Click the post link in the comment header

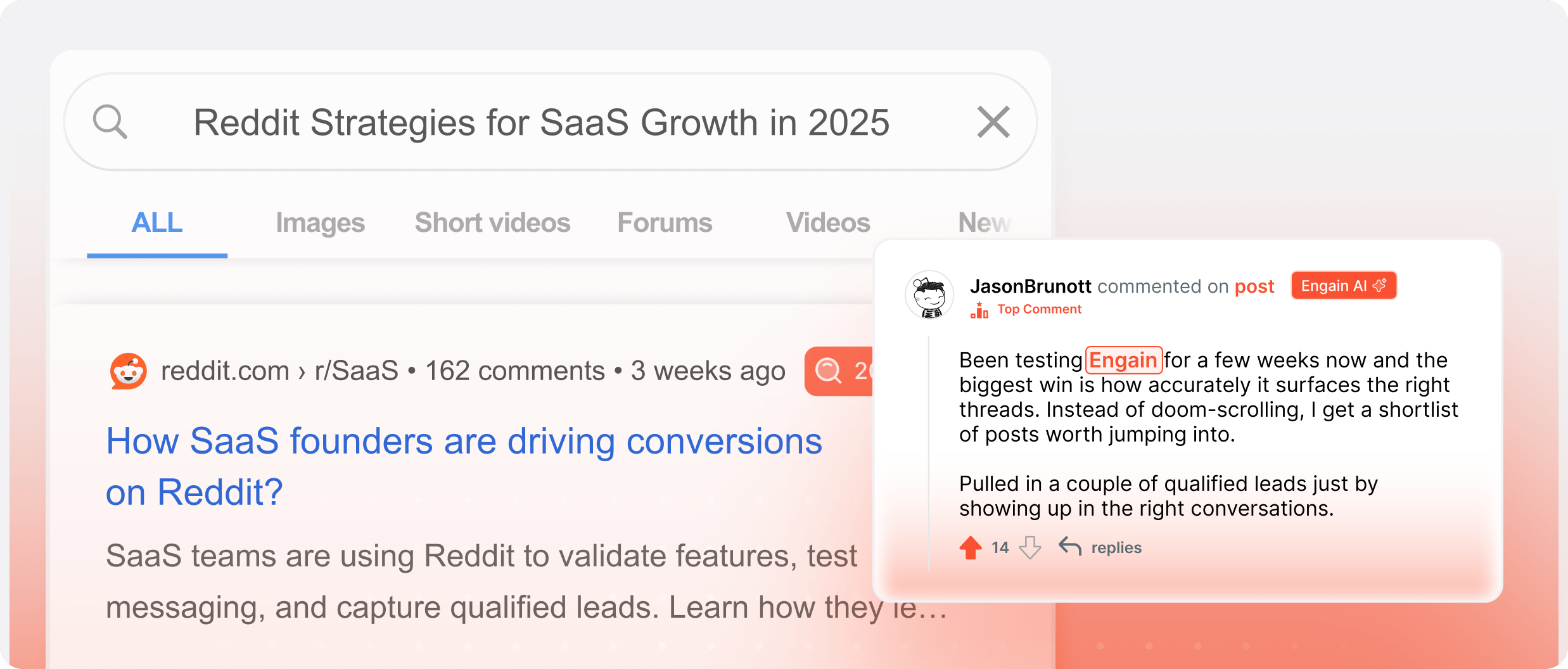tap(1255, 286)
